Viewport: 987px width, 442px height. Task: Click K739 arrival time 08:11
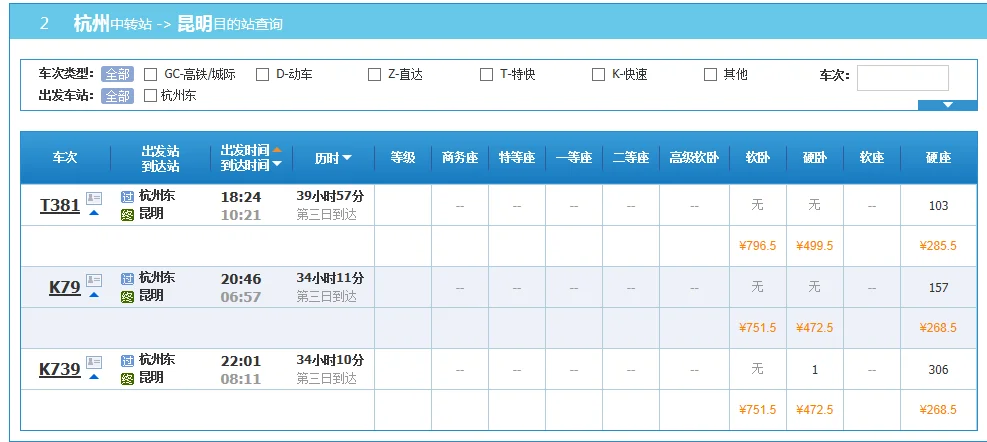[x=241, y=379]
